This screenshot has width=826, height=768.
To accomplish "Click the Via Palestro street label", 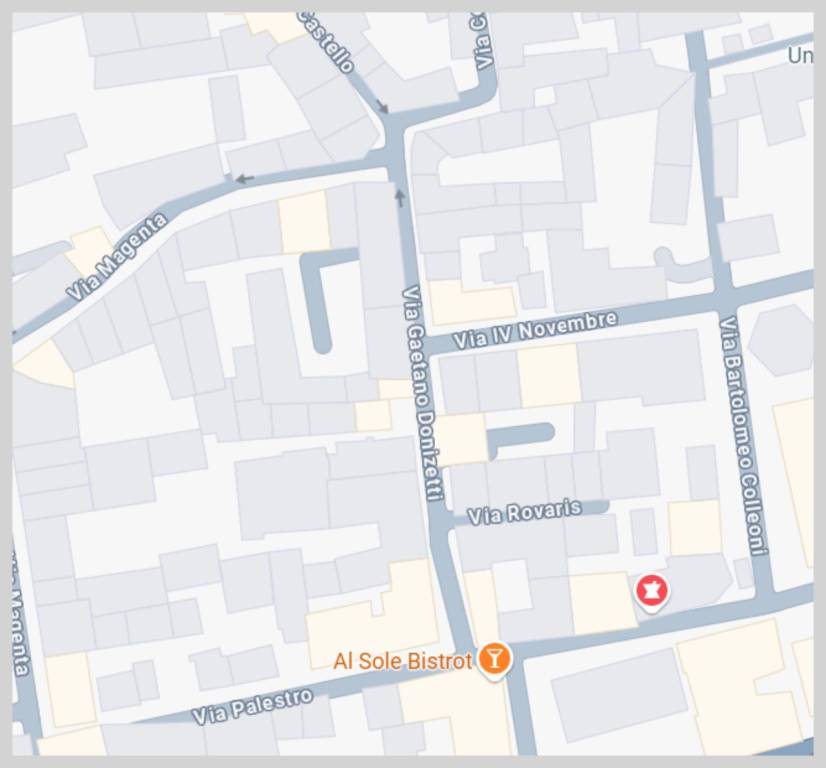I will tap(252, 706).
